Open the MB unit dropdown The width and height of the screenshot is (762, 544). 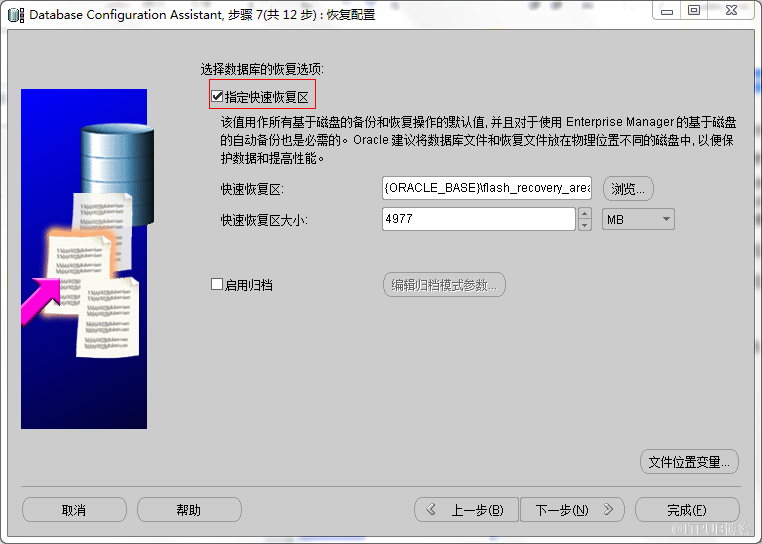(x=638, y=219)
